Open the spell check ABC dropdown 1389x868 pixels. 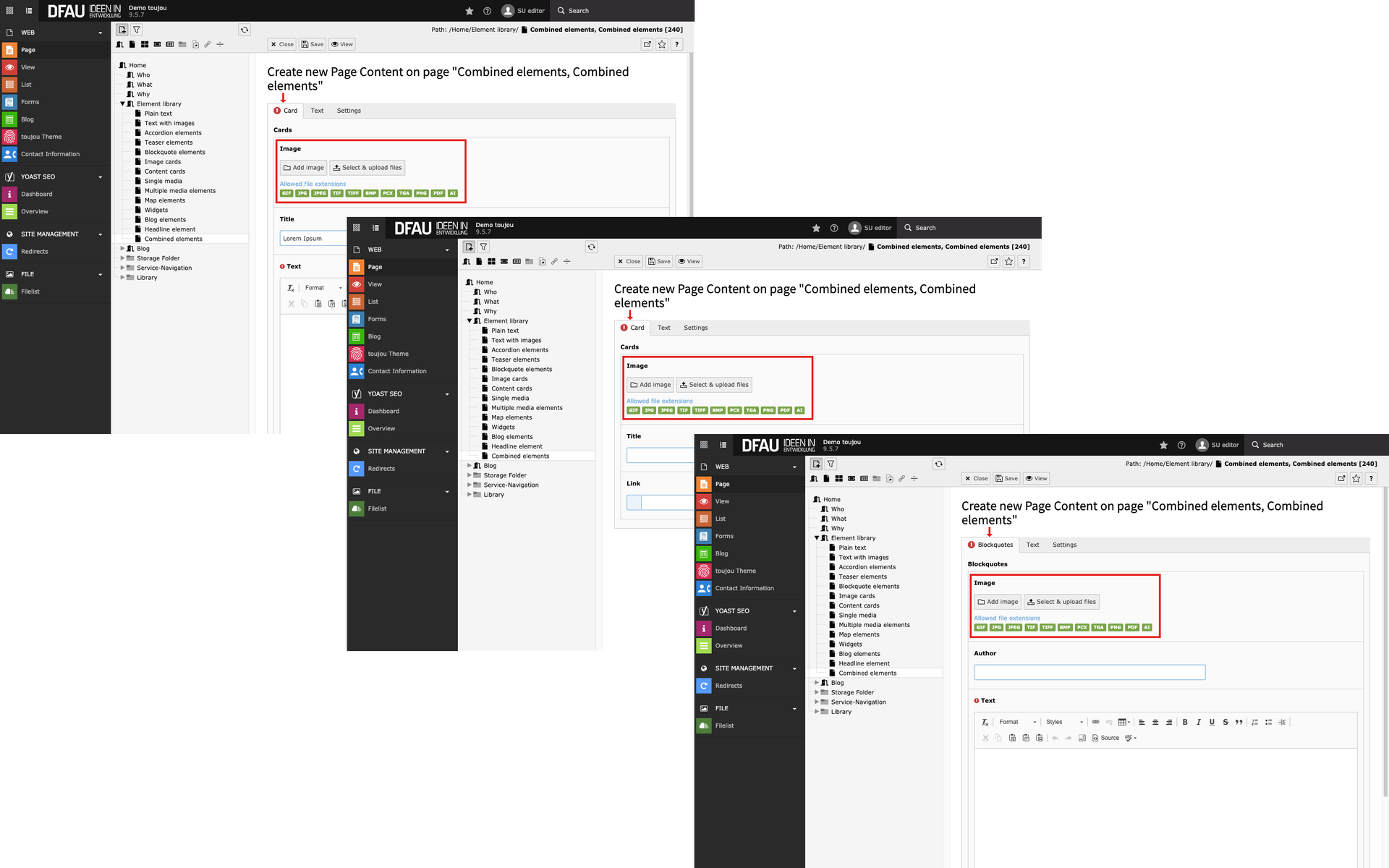[1131, 738]
